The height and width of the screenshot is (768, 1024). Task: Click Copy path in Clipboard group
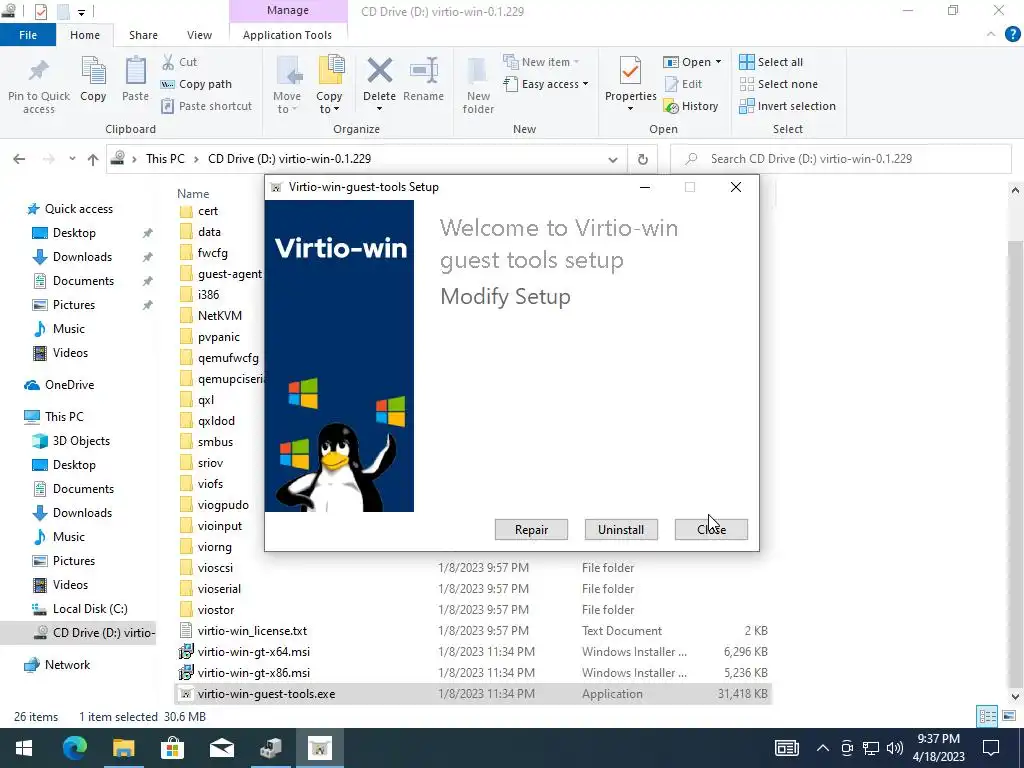(197, 84)
